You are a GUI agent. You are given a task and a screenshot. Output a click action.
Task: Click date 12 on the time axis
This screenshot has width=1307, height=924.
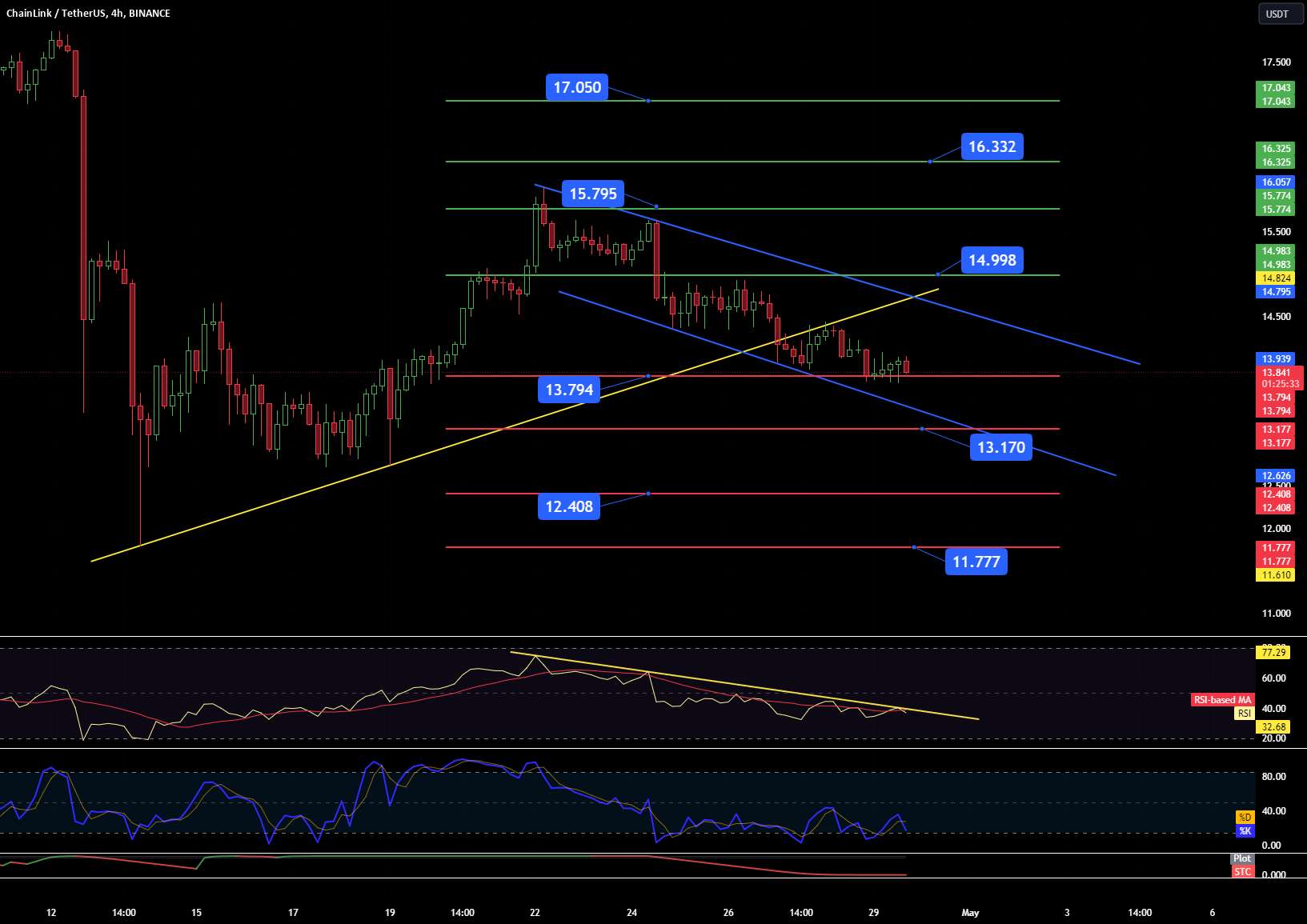51,913
